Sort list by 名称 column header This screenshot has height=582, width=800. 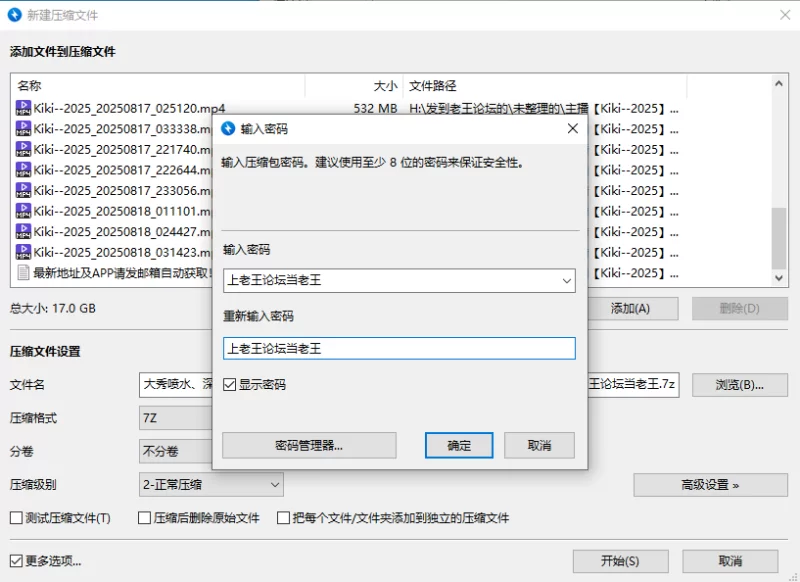pyautogui.click(x=158, y=86)
